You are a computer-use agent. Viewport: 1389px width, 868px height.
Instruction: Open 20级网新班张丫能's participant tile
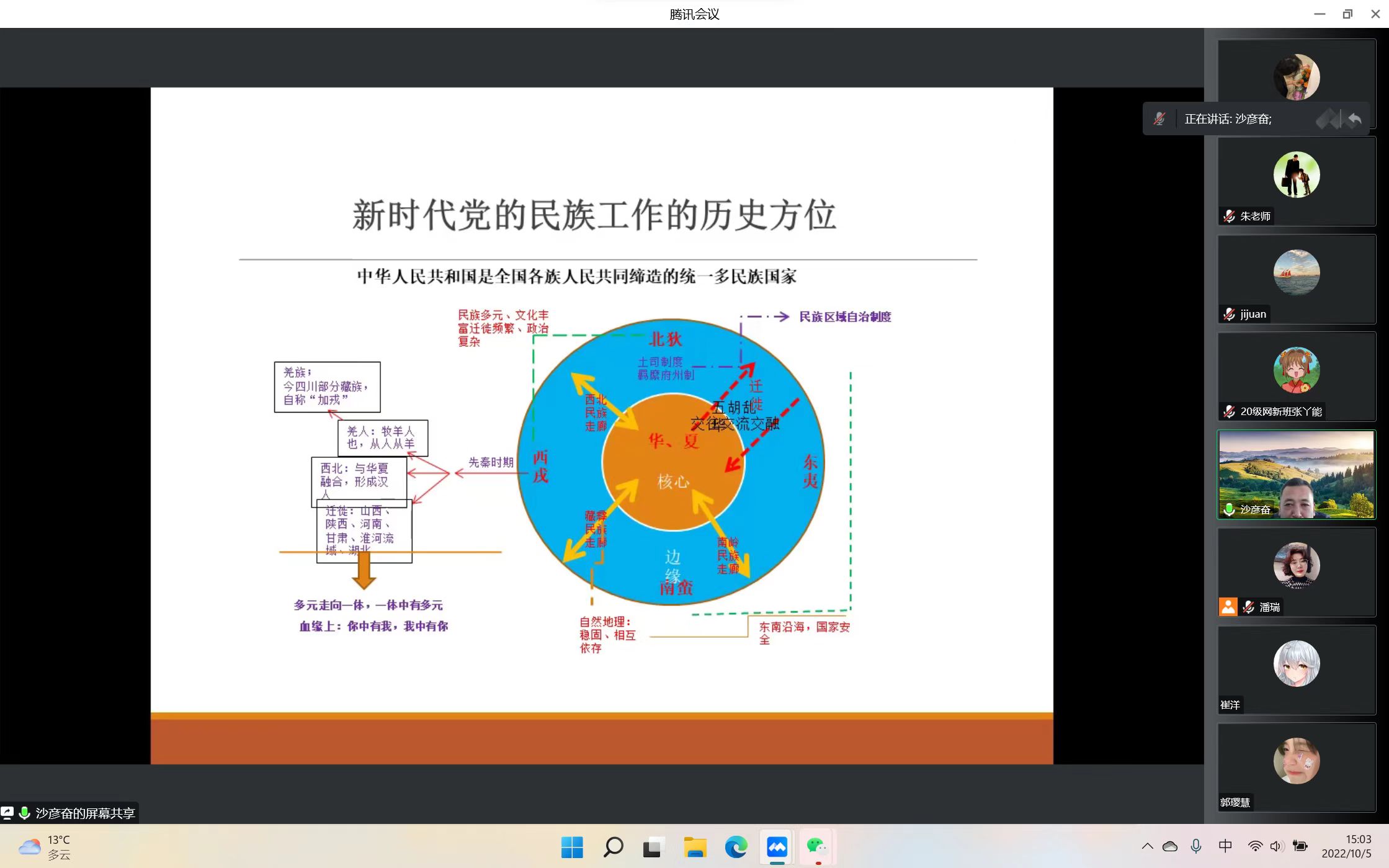(1296, 376)
